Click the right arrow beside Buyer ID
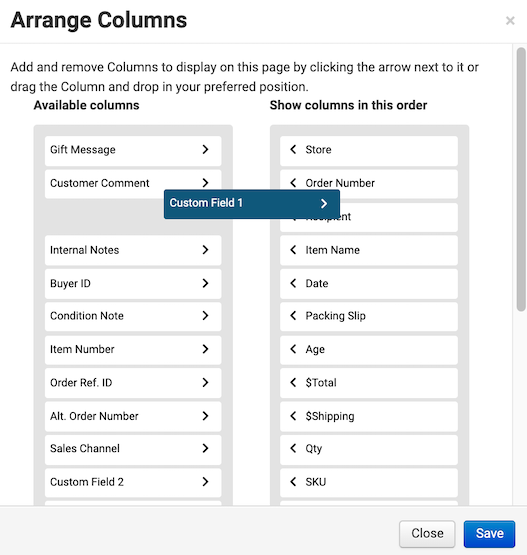This screenshot has height=555, width=527. point(205,283)
